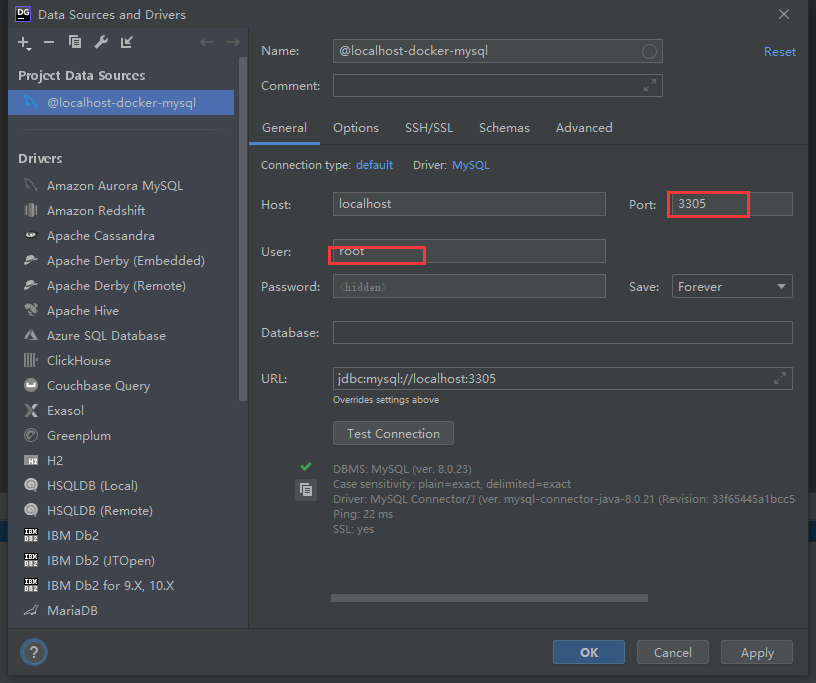The height and width of the screenshot is (683, 816).
Task: Open help with question mark button
Action: click(34, 652)
